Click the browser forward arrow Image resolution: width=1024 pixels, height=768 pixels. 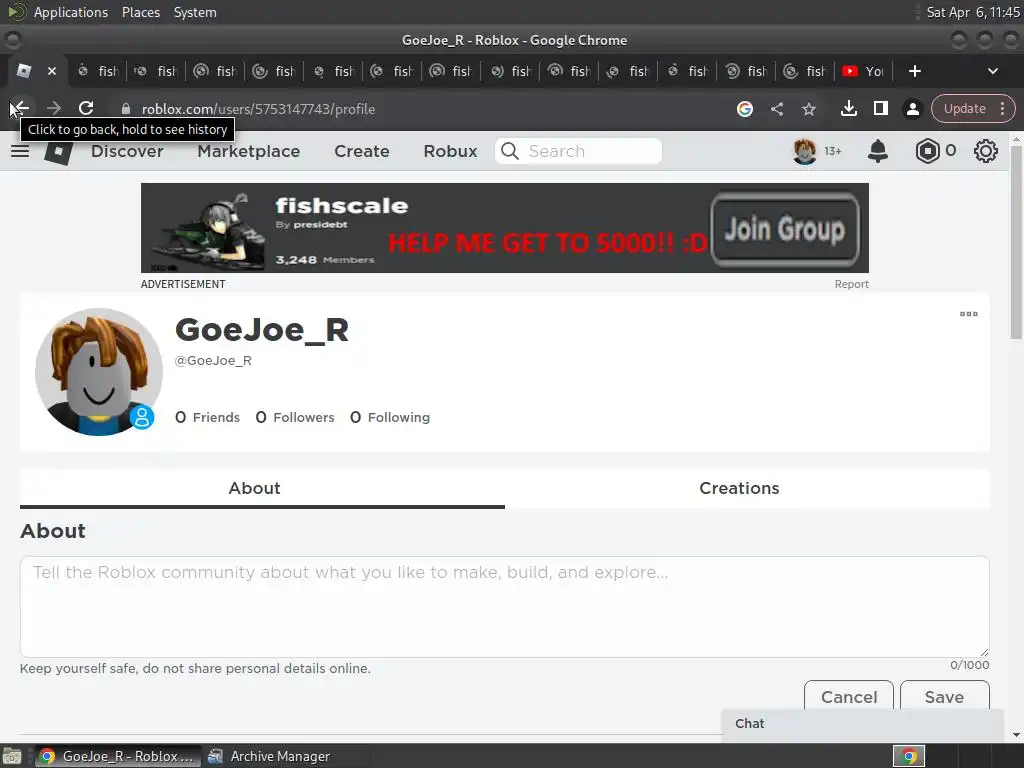54,108
